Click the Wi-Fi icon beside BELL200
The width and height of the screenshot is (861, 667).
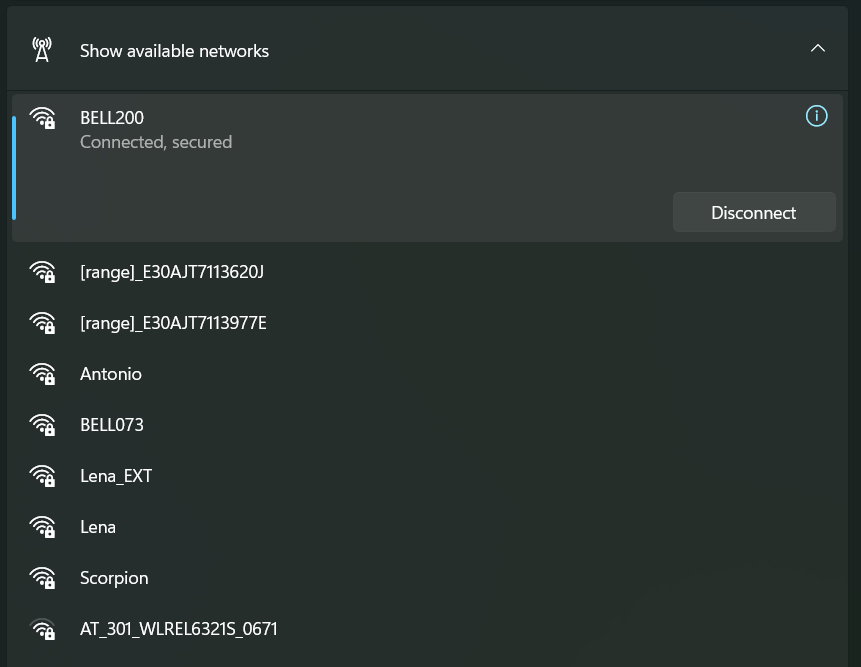(x=43, y=118)
